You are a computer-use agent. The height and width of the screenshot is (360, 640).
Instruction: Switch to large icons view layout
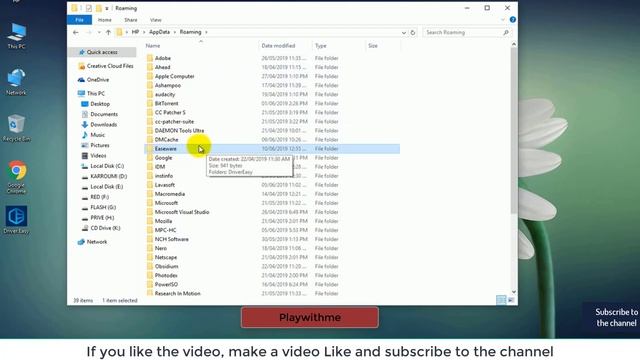pyautogui.click(x=511, y=300)
